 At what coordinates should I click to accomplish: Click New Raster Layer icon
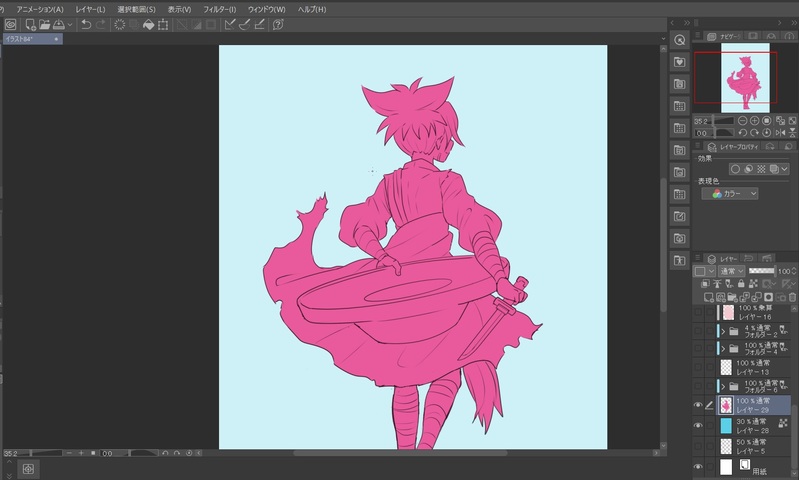click(x=708, y=297)
